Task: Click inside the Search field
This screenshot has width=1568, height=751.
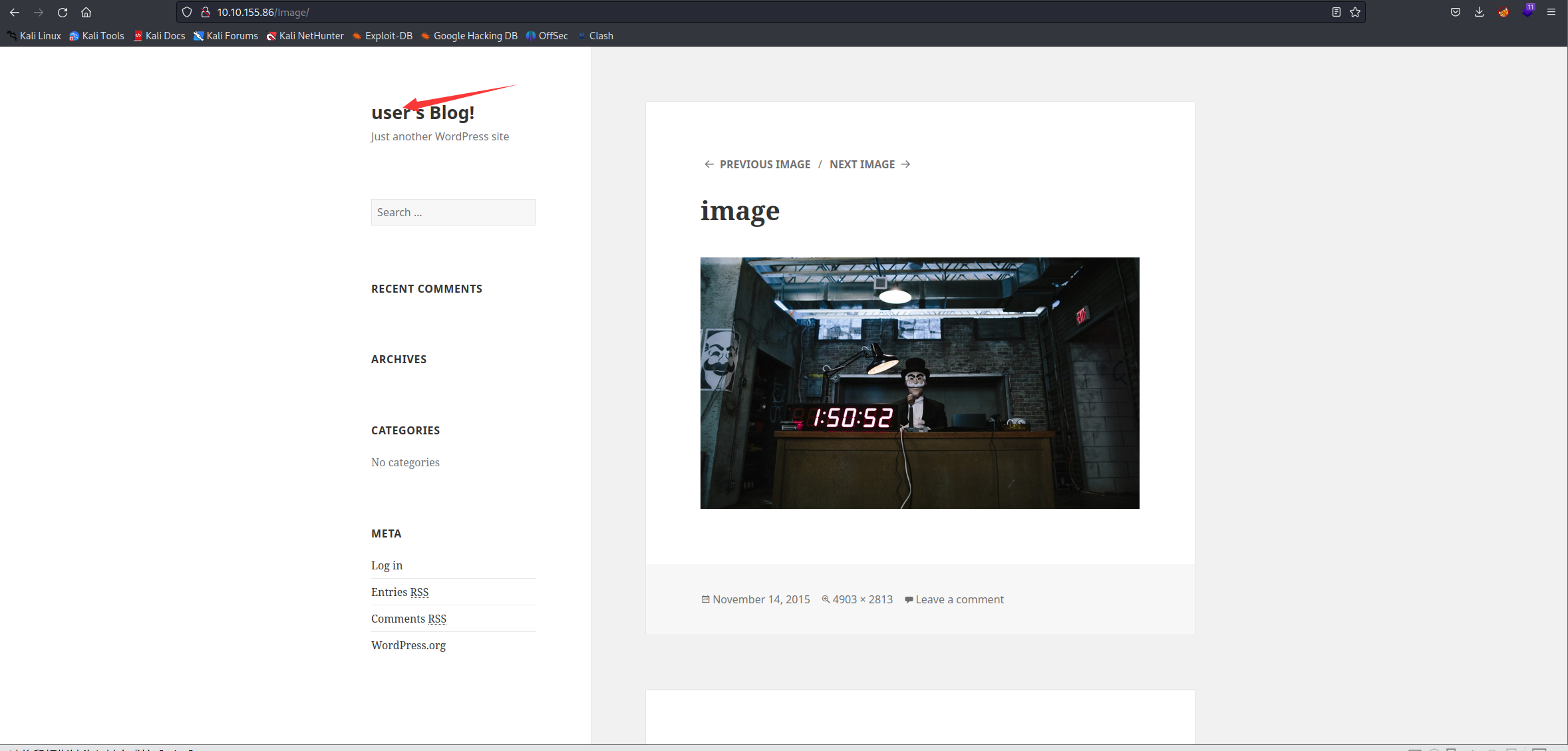Action: point(453,212)
